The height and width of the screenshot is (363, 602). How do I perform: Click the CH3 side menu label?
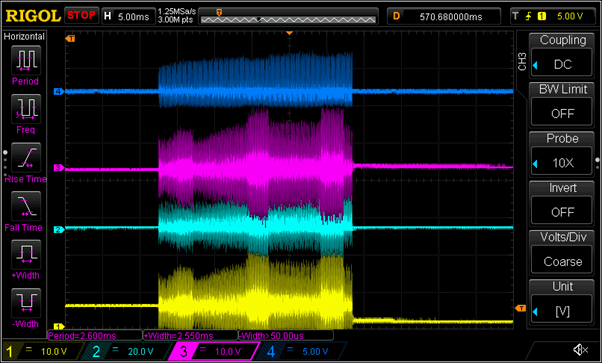522,61
